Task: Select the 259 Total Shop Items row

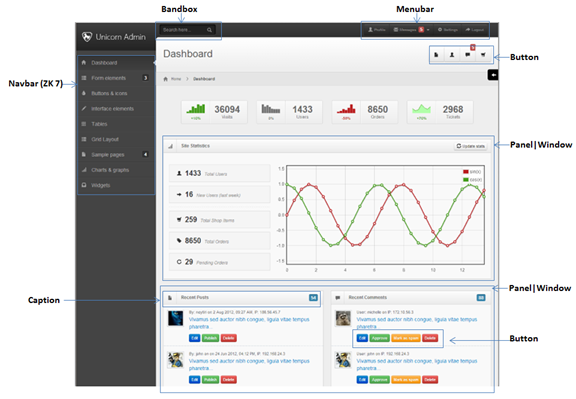Action: click(220, 220)
